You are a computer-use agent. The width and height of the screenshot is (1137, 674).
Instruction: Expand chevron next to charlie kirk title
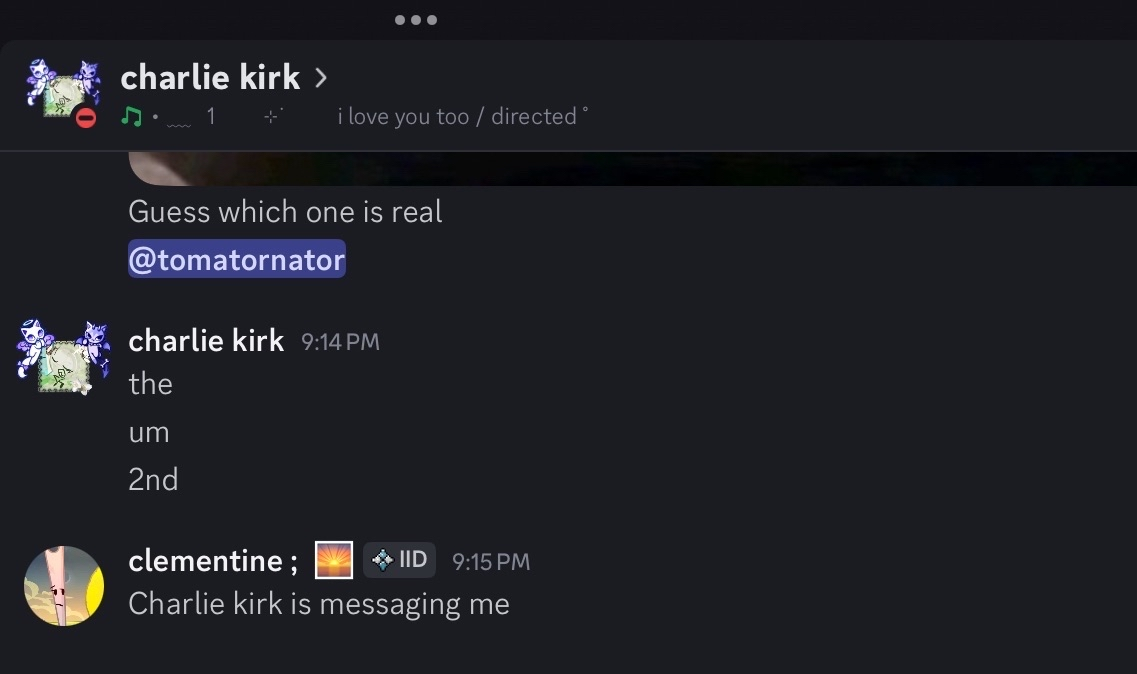321,77
